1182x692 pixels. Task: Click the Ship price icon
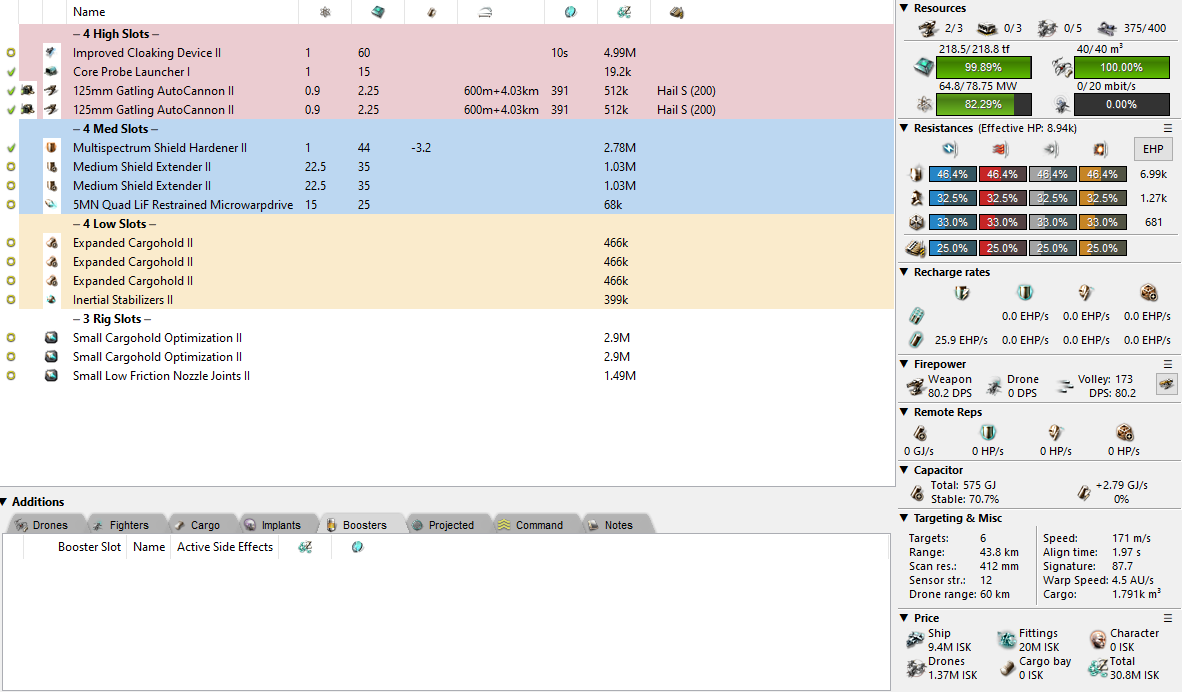coord(915,641)
